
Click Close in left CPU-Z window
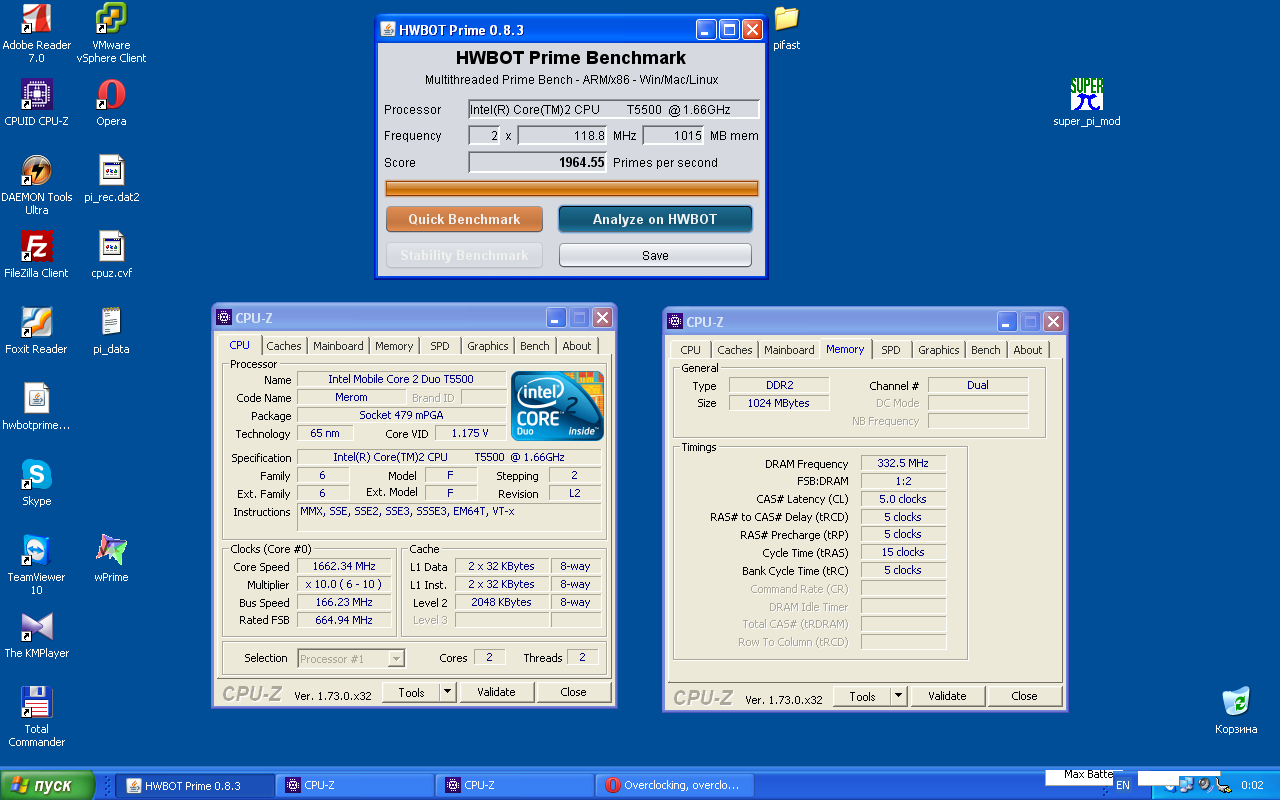pos(573,692)
